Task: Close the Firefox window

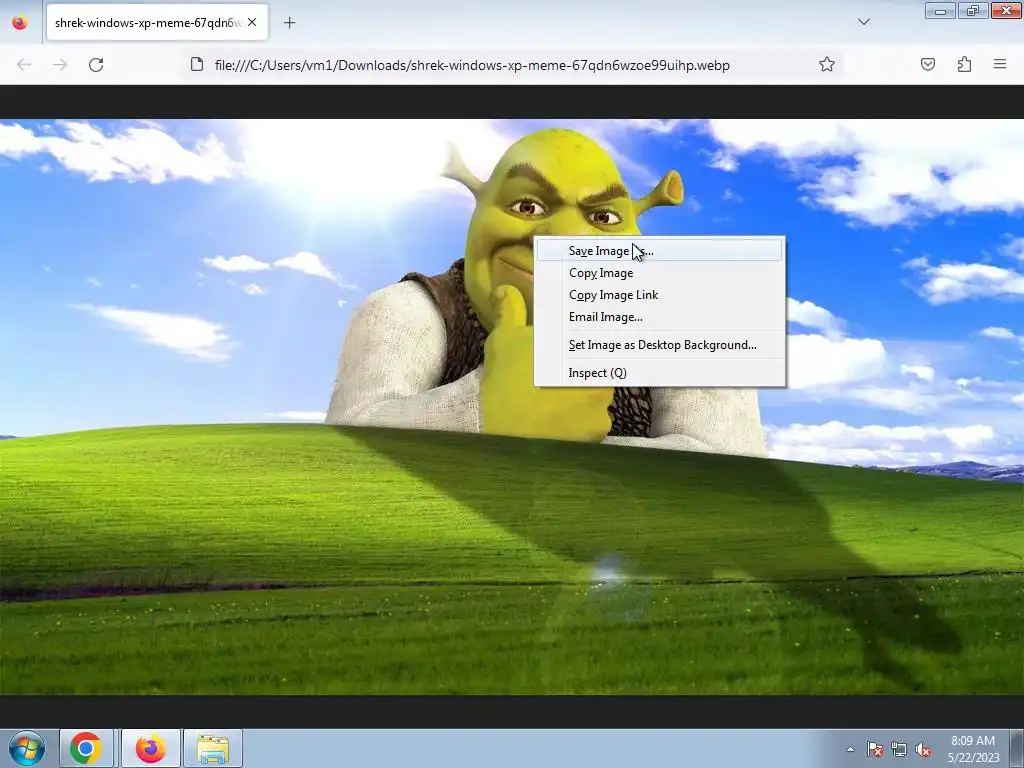Action: pos(1006,11)
